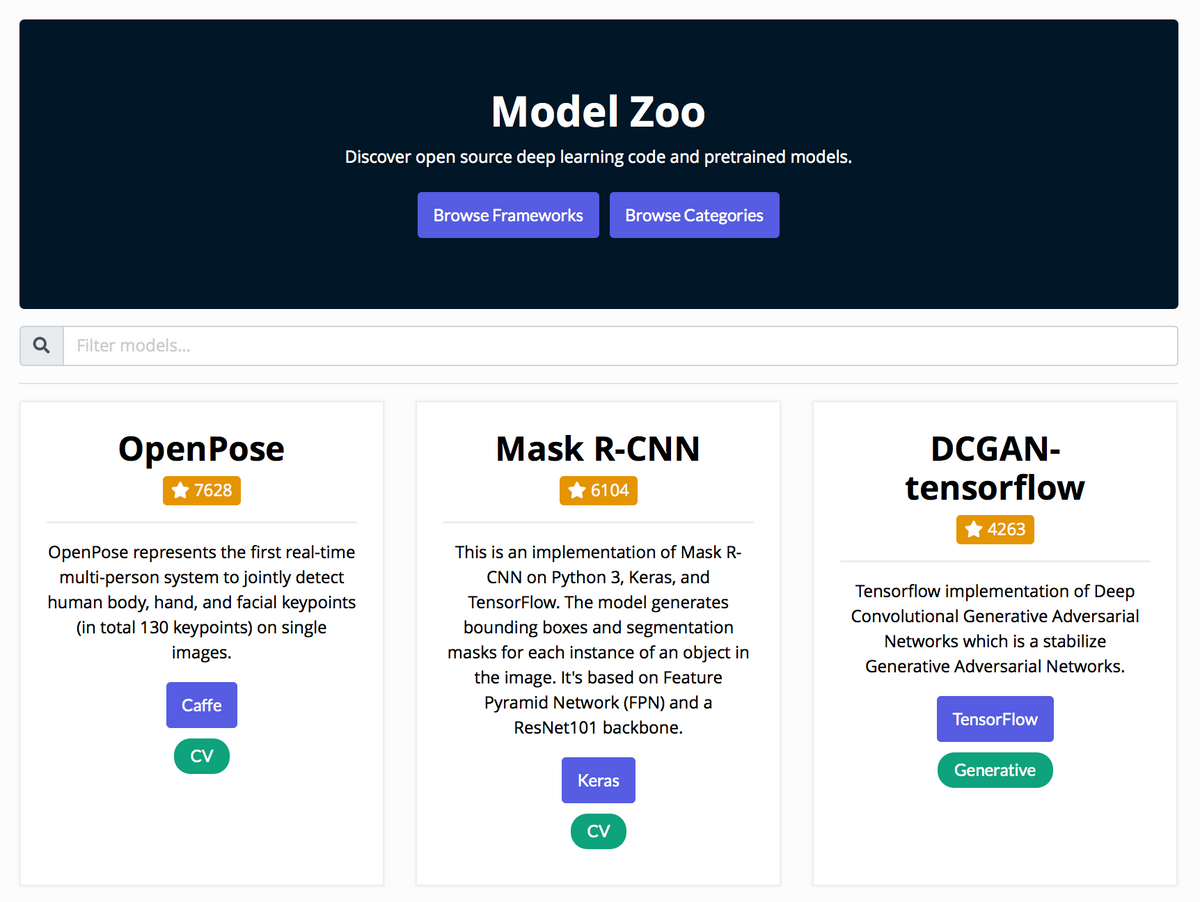Click the Mask R-CNN description text
1200x902 pixels.
point(598,640)
